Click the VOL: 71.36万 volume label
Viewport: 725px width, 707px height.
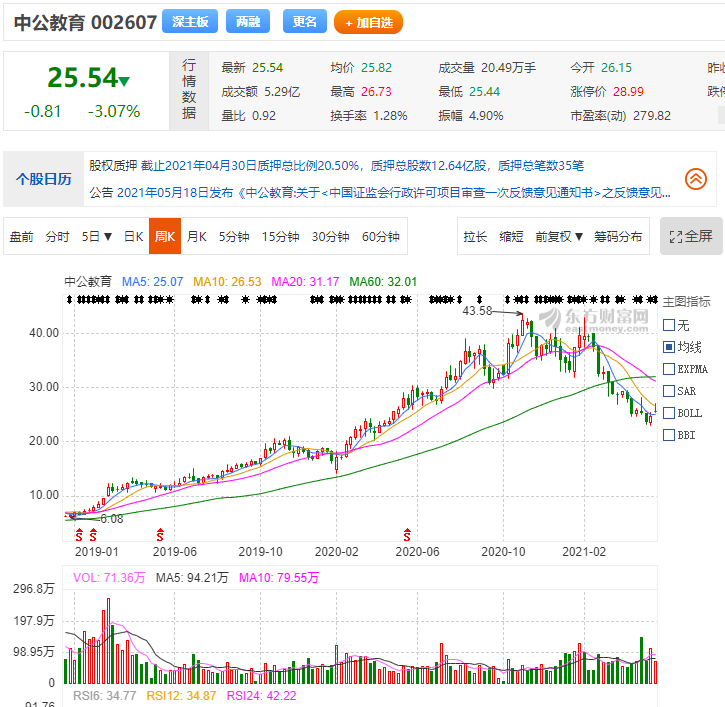click(x=109, y=578)
